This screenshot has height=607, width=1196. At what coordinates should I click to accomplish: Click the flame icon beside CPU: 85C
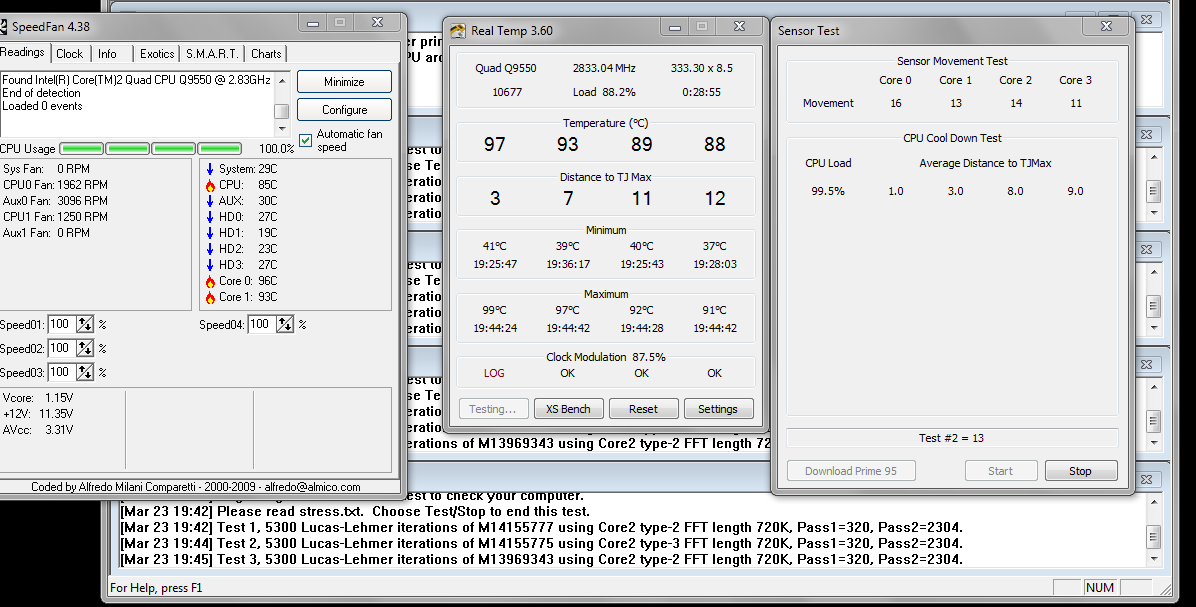click(x=210, y=185)
